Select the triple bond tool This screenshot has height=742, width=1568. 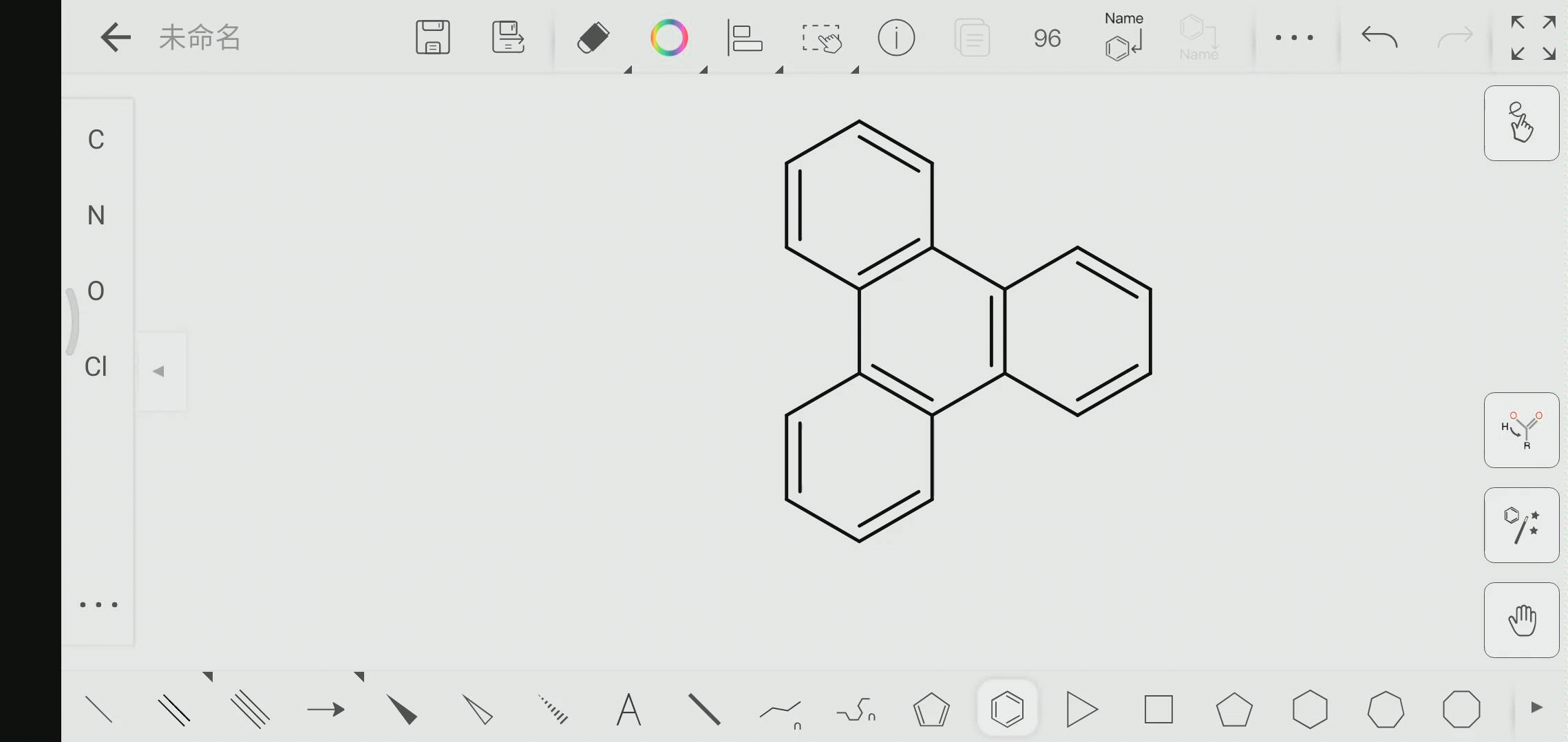[x=250, y=710]
